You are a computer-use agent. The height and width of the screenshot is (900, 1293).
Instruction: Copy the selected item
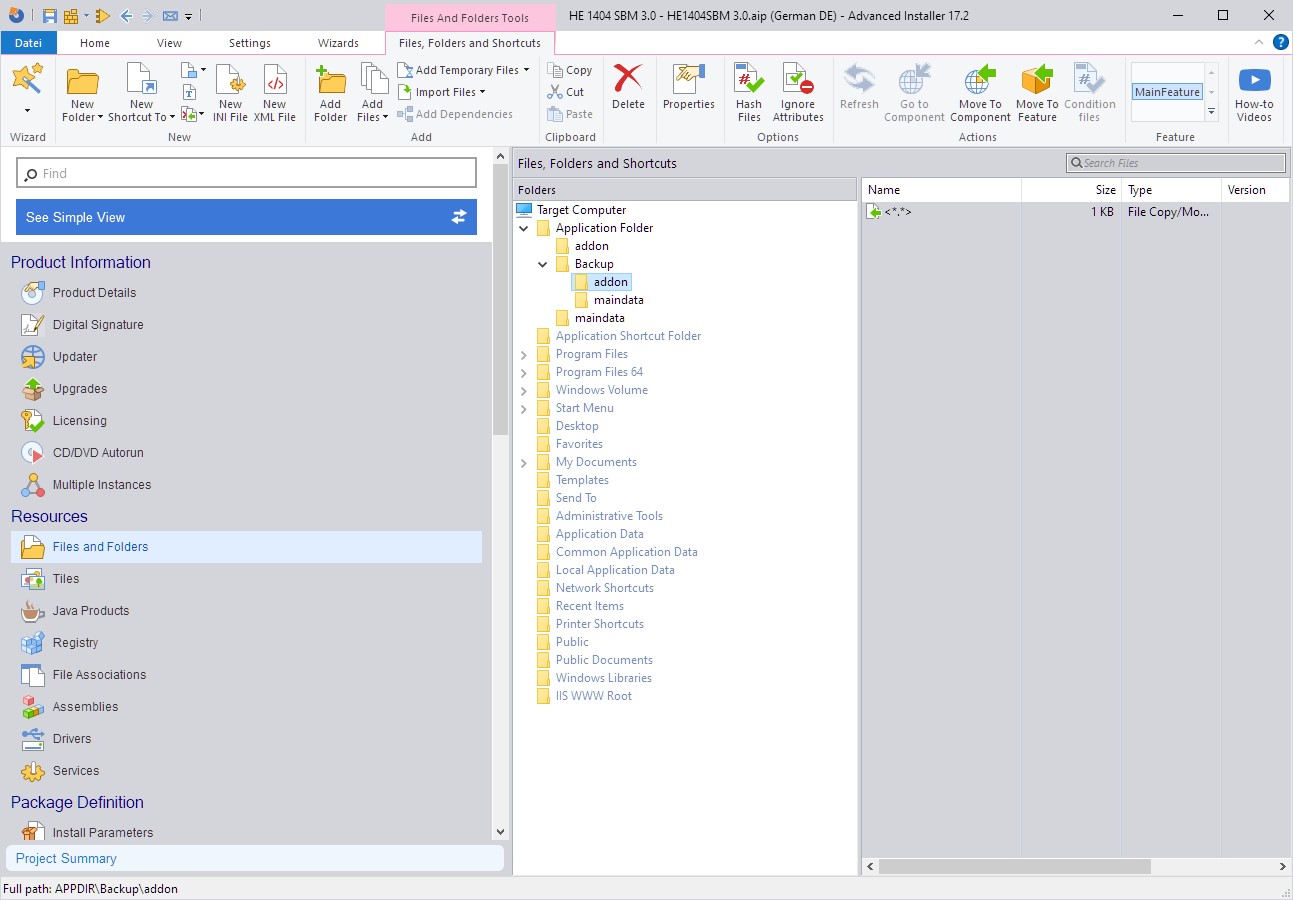coord(570,70)
